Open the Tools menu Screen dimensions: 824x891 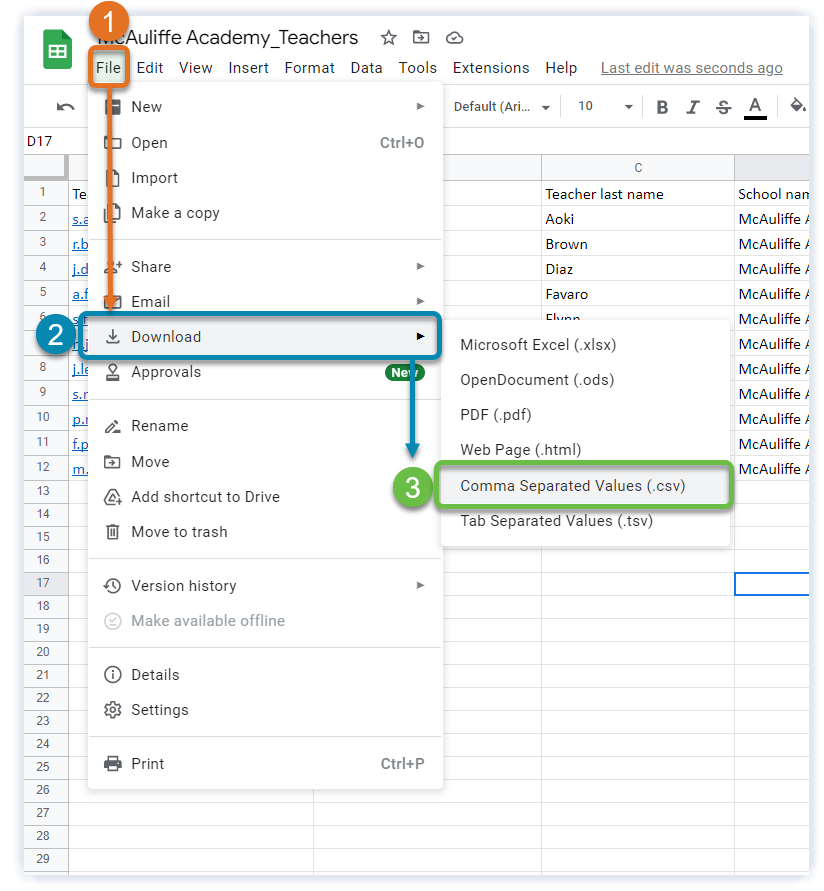(x=418, y=68)
